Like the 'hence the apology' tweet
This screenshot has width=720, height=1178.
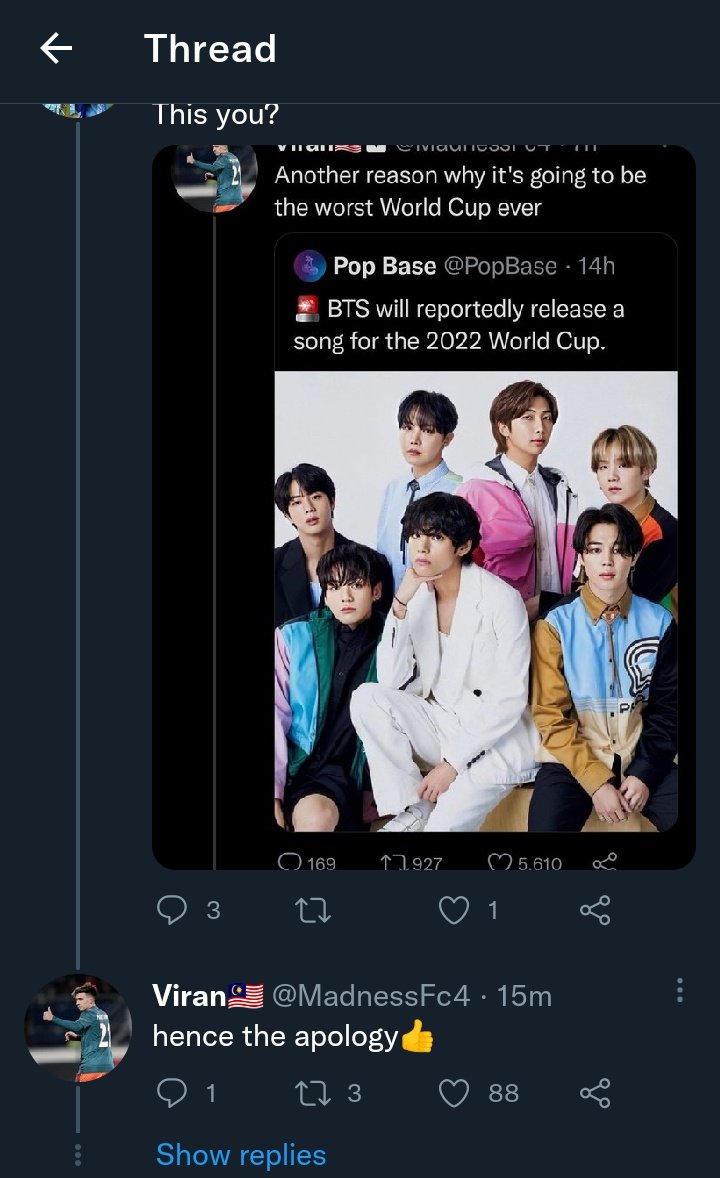point(453,1093)
